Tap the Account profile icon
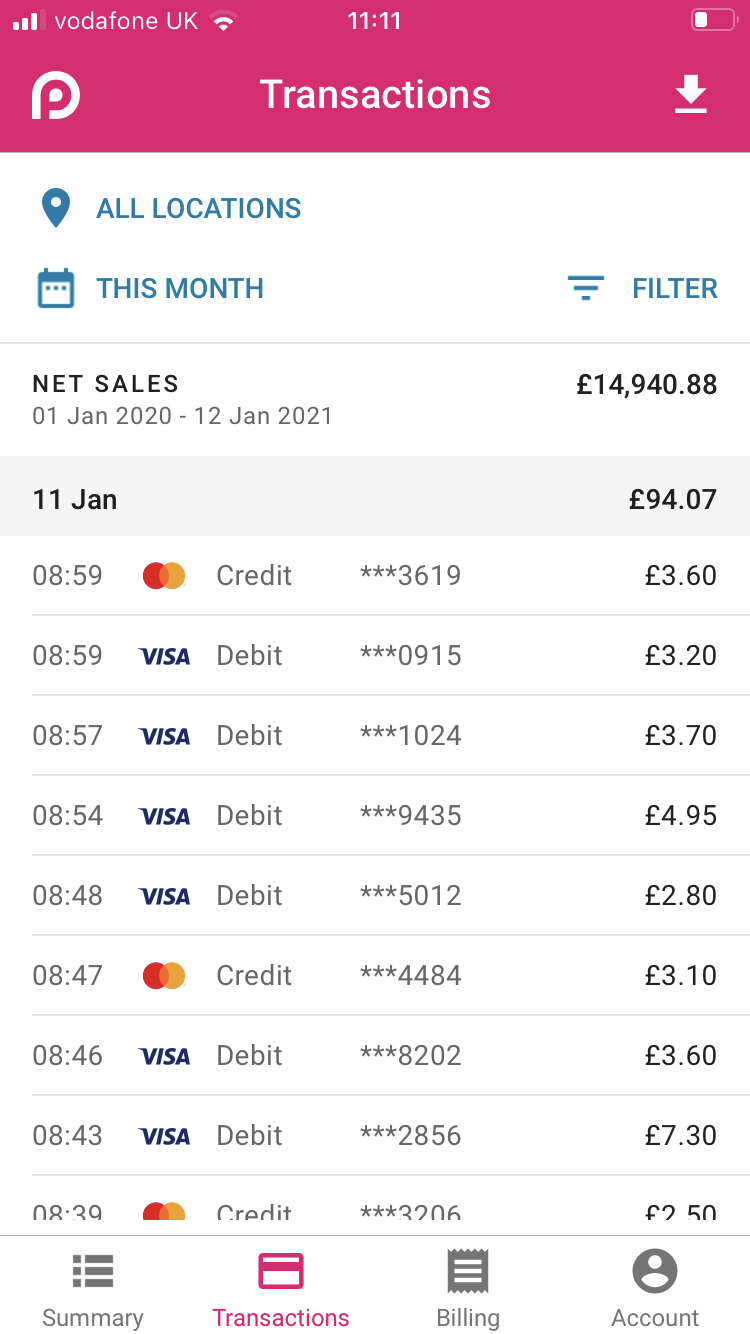The height and width of the screenshot is (1334, 750). (x=655, y=1272)
